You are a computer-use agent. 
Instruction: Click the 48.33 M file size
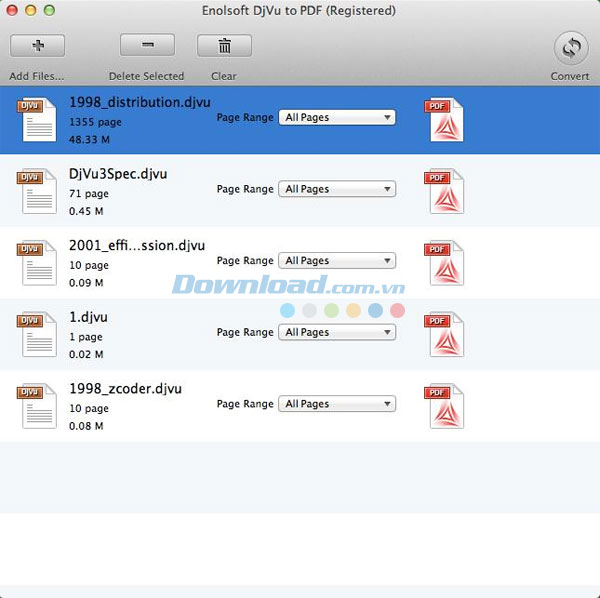[89, 140]
